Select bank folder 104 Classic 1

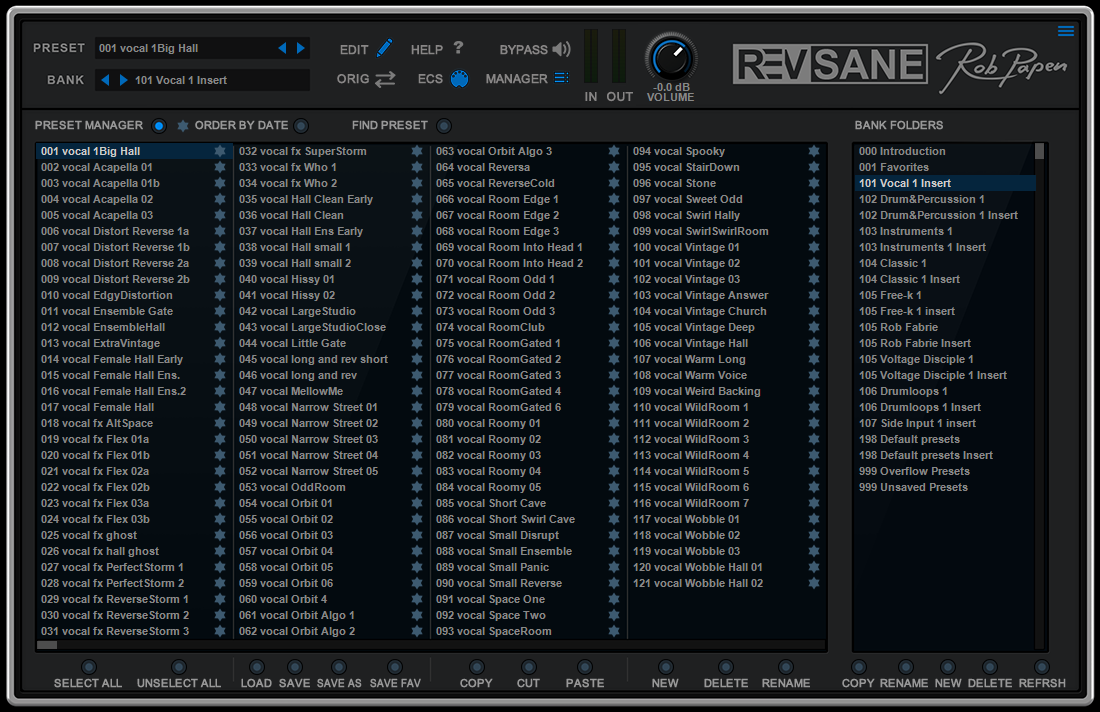tap(944, 263)
